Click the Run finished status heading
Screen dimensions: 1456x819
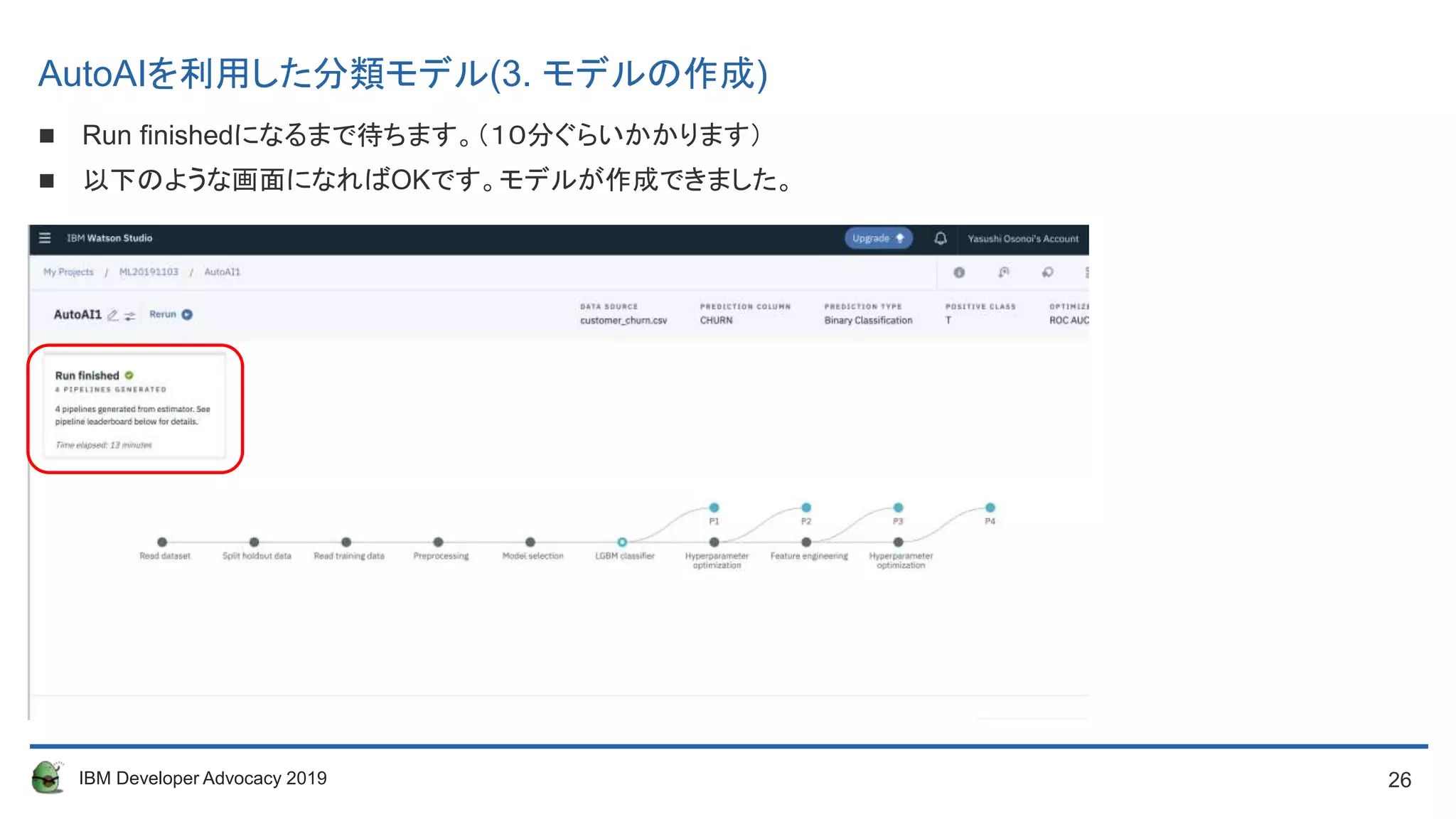pos(87,375)
